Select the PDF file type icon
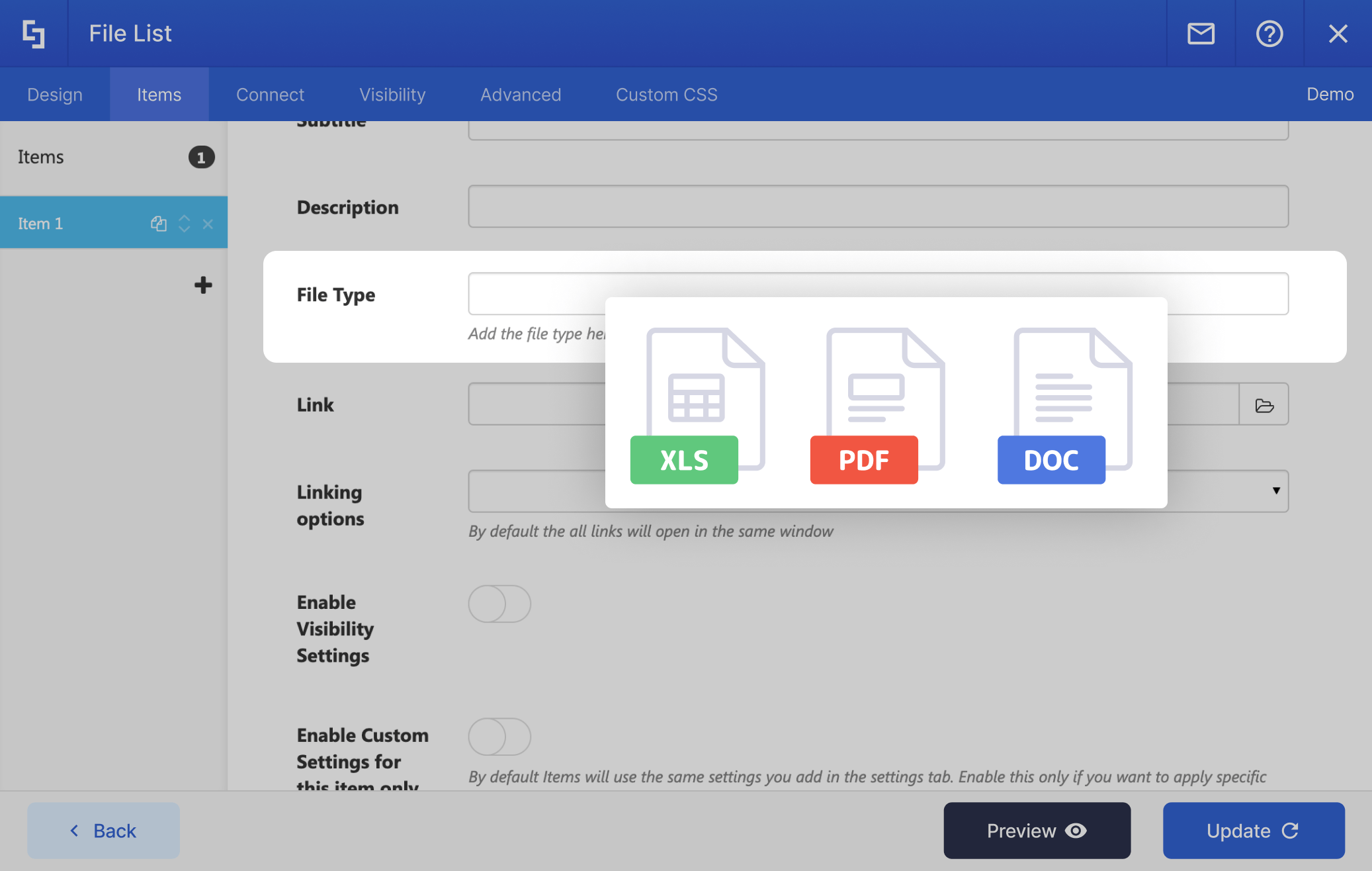This screenshot has width=1372, height=871. tap(877, 406)
